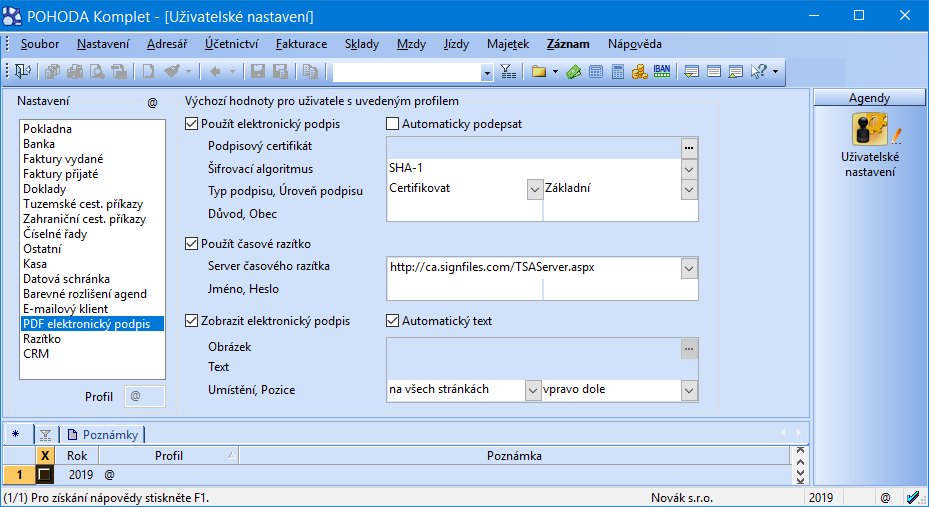Open the 'na všech stránkách' placement dropdown

[x=533, y=390]
